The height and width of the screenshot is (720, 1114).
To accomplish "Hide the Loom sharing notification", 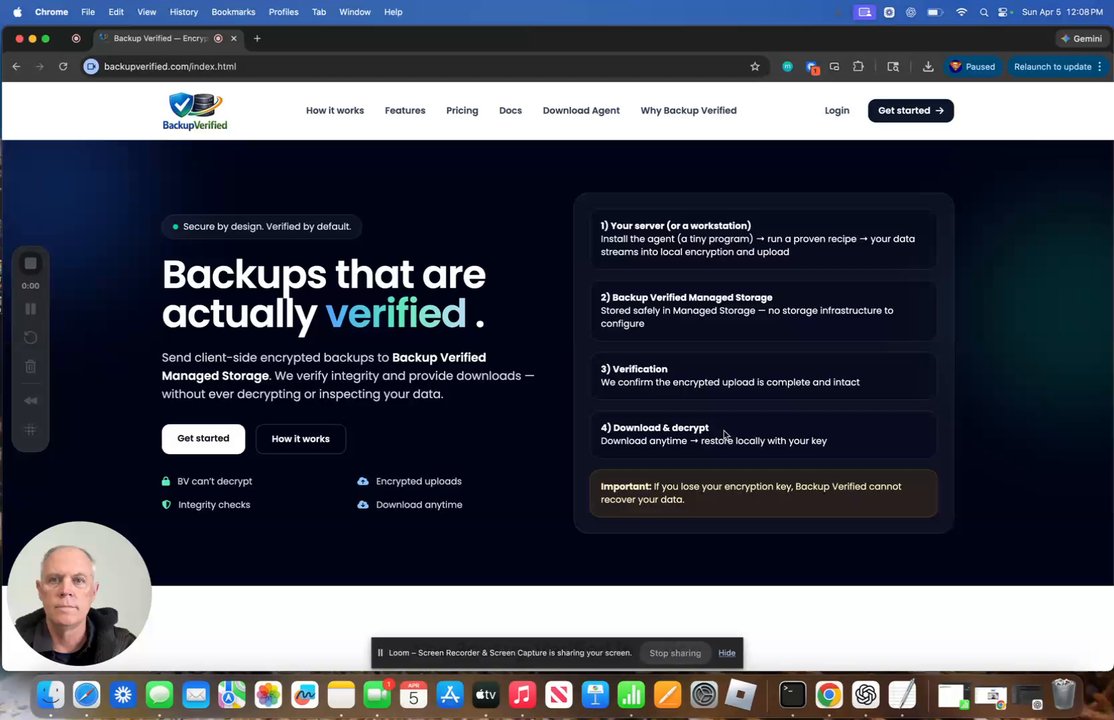I will click(727, 653).
